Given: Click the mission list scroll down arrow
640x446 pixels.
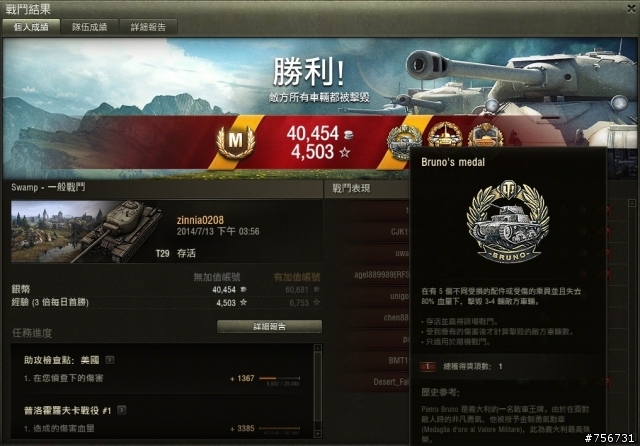Looking at the screenshot, I should click(x=318, y=433).
